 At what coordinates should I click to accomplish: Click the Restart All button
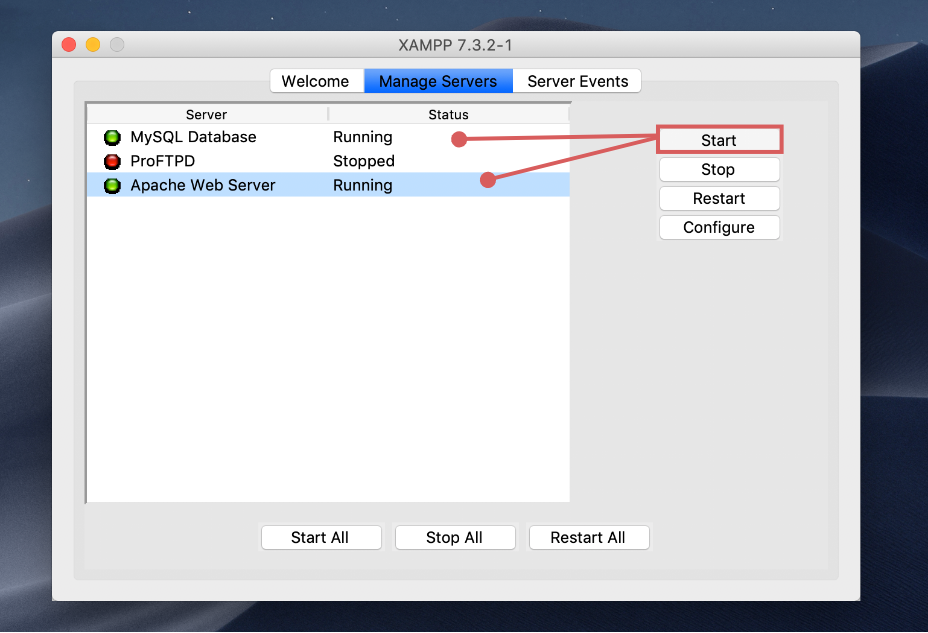[588, 537]
